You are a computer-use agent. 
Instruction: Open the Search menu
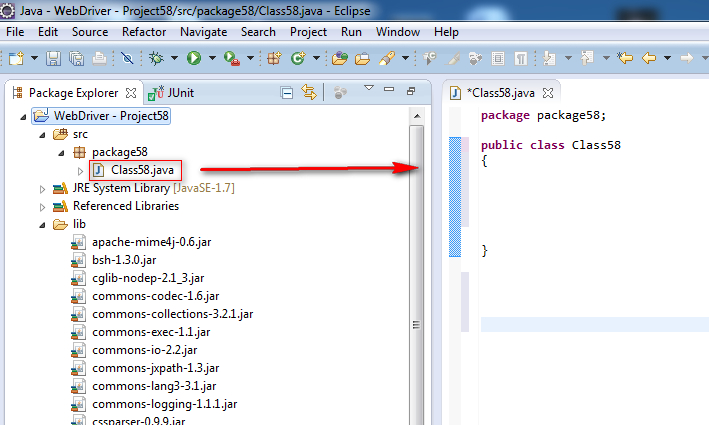(258, 32)
